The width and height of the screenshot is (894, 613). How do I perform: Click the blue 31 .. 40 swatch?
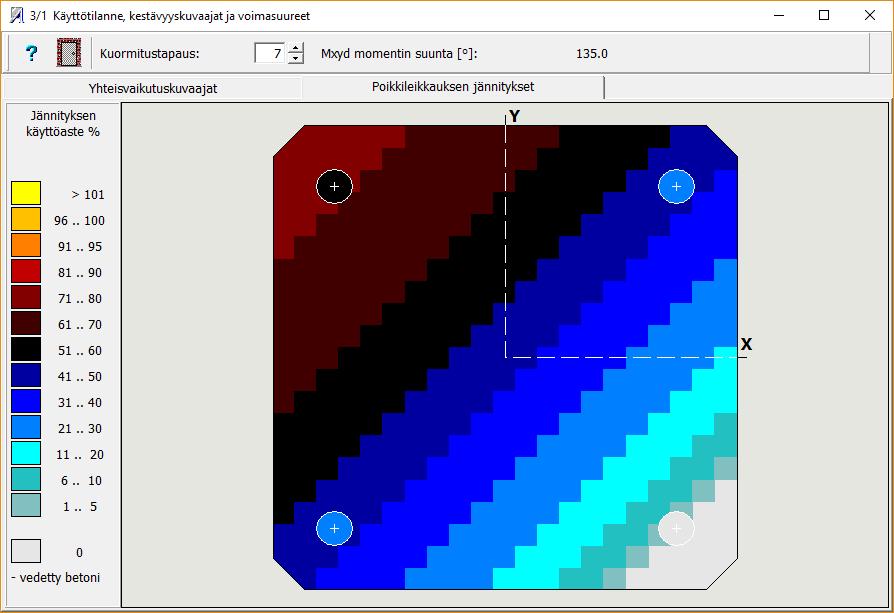(x=26, y=401)
